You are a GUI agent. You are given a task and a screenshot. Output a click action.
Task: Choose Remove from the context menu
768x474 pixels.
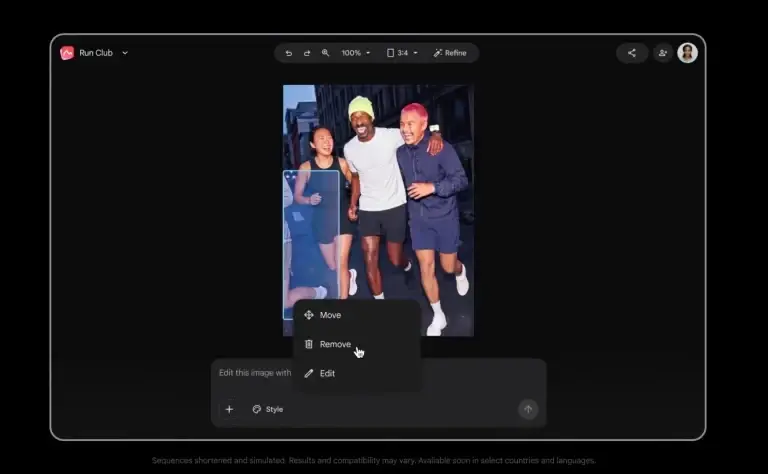(358, 344)
